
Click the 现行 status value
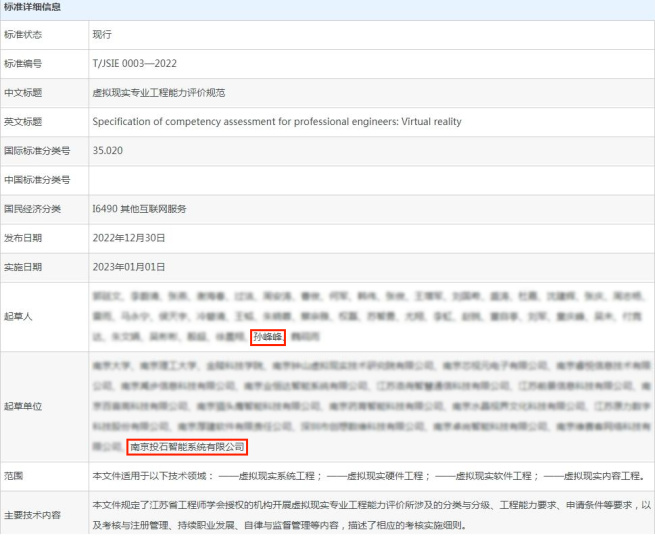(x=101, y=34)
